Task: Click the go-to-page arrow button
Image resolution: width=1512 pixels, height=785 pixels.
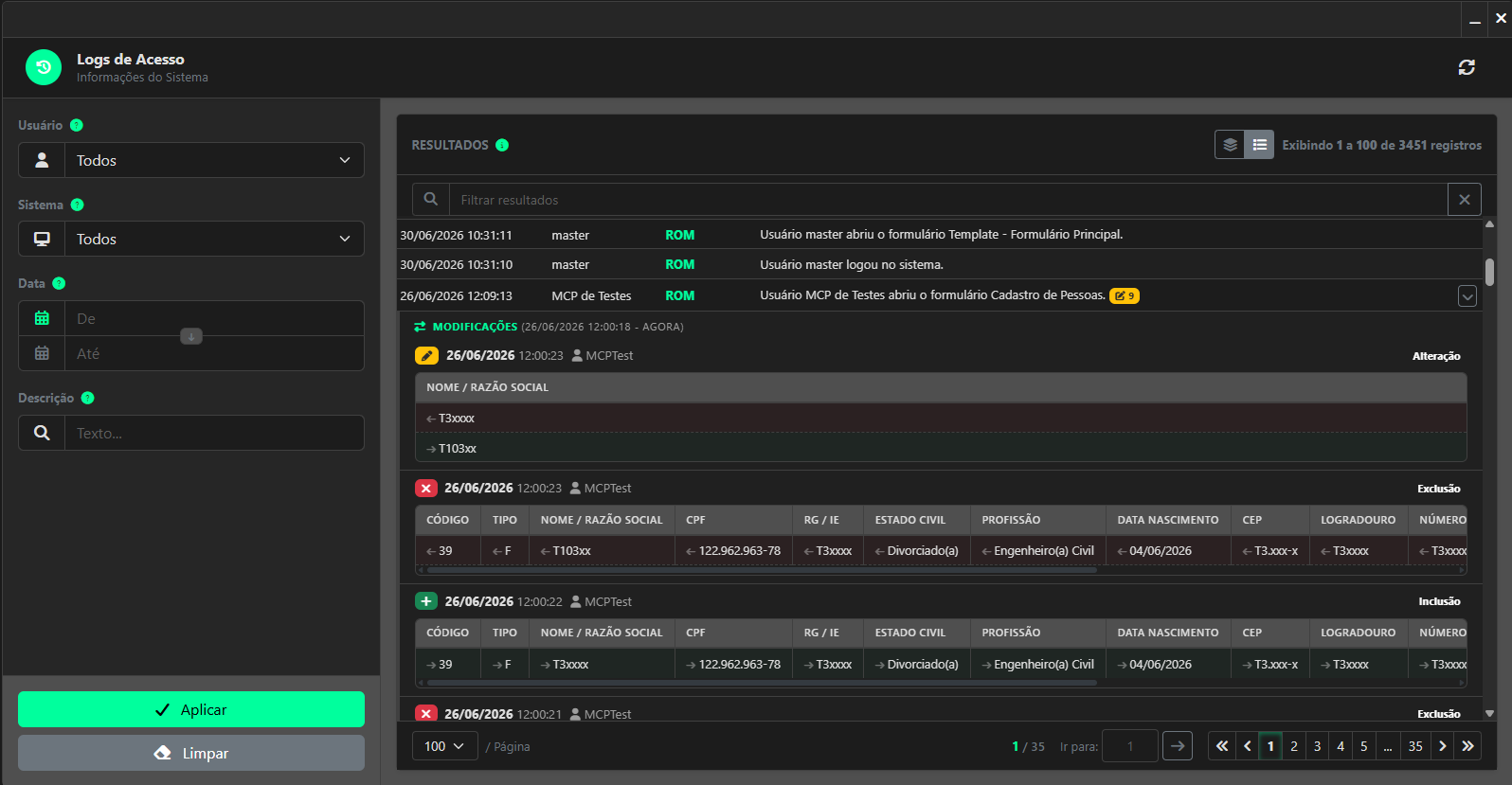Action: tap(1178, 746)
